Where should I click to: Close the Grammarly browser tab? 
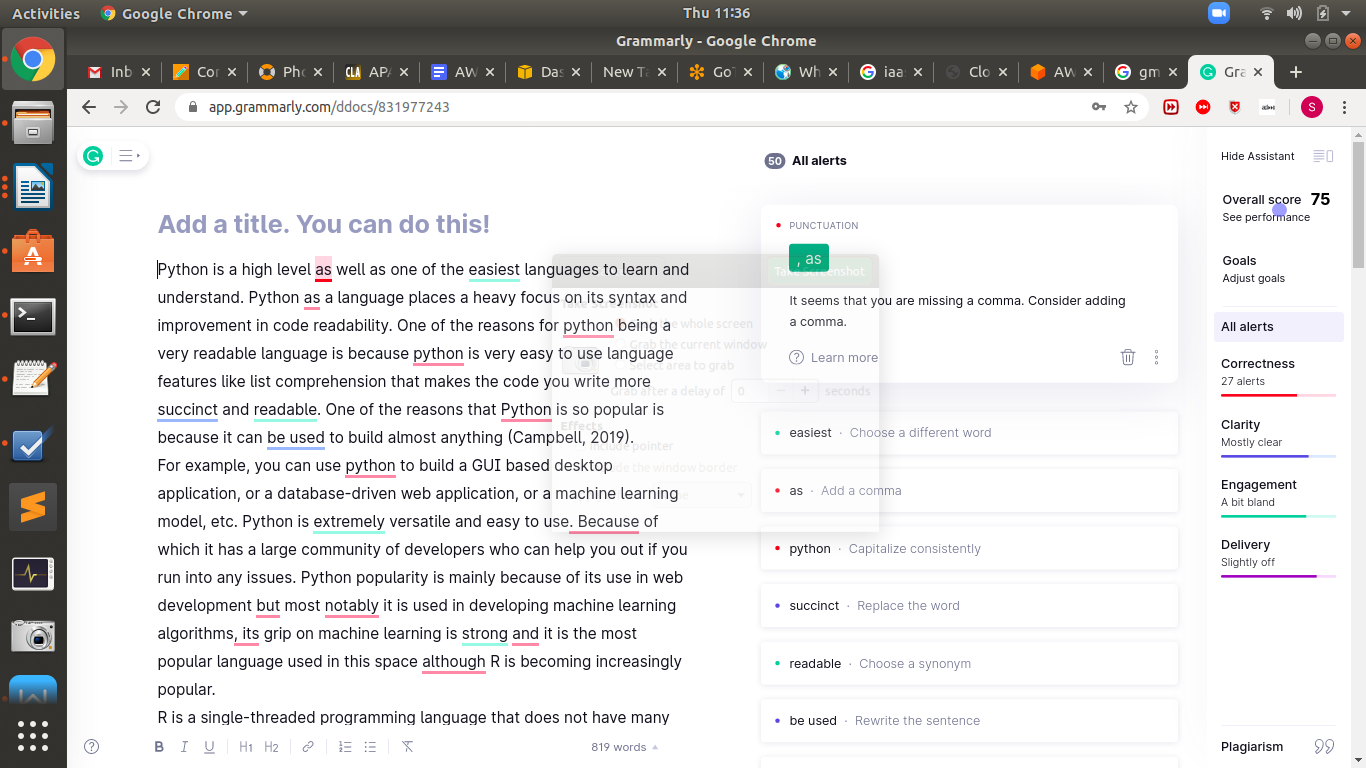(x=1258, y=72)
